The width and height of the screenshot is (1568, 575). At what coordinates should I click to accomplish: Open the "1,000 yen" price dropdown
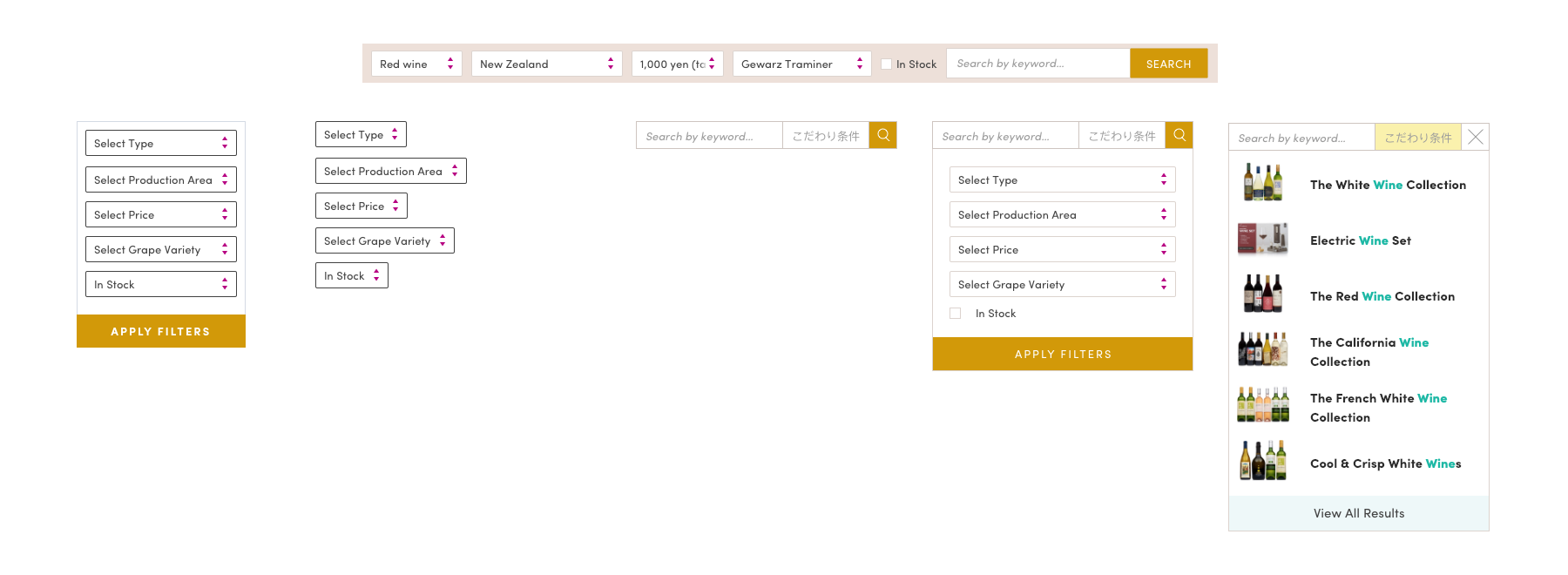[x=678, y=64]
